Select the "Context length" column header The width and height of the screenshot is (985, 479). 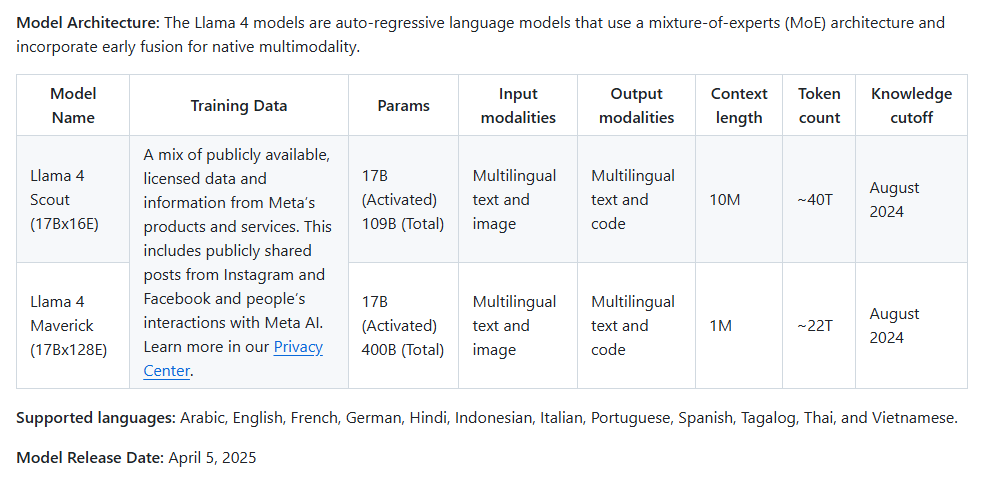pyautogui.click(x=739, y=105)
